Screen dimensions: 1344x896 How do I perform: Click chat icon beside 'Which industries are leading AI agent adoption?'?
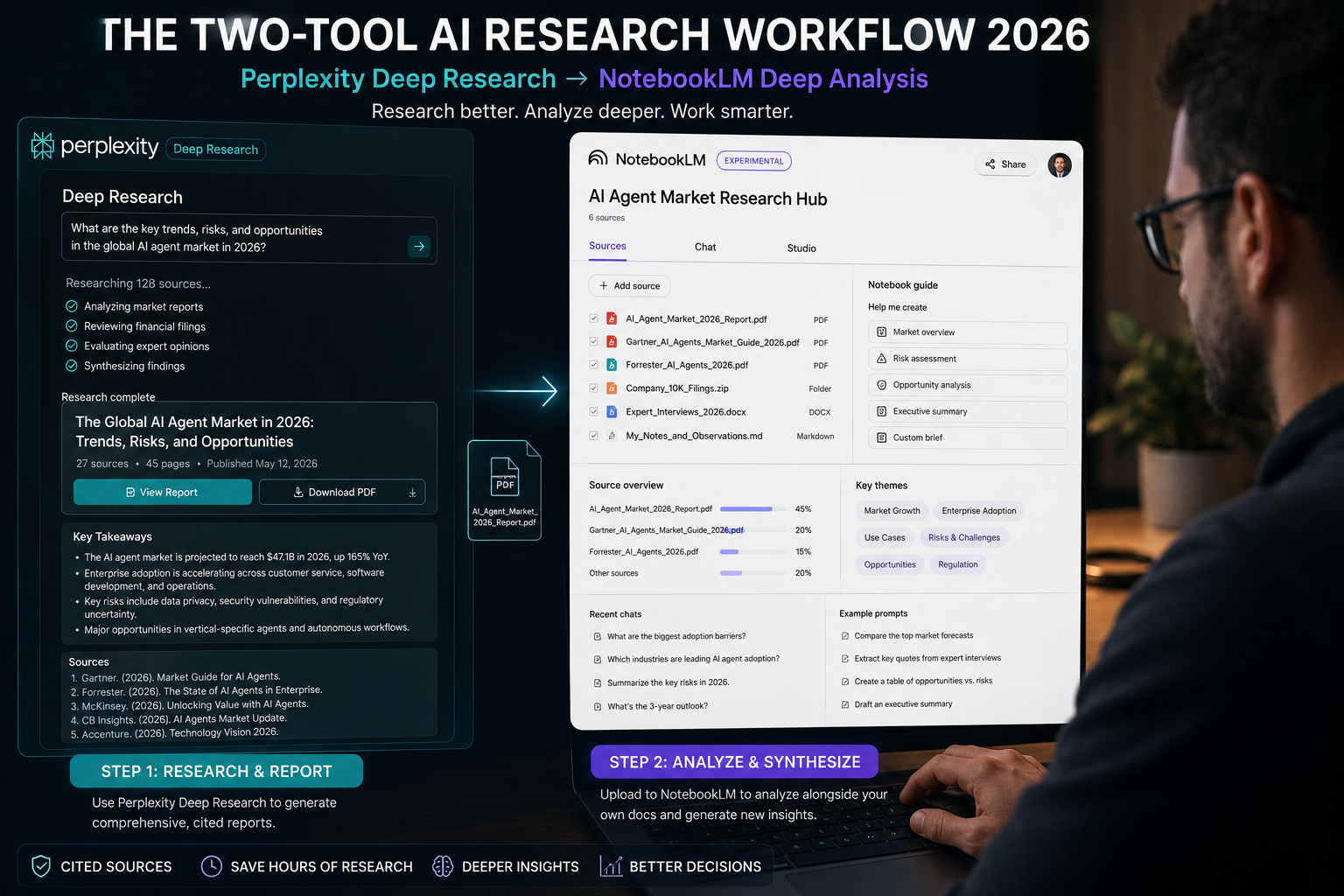tap(598, 660)
